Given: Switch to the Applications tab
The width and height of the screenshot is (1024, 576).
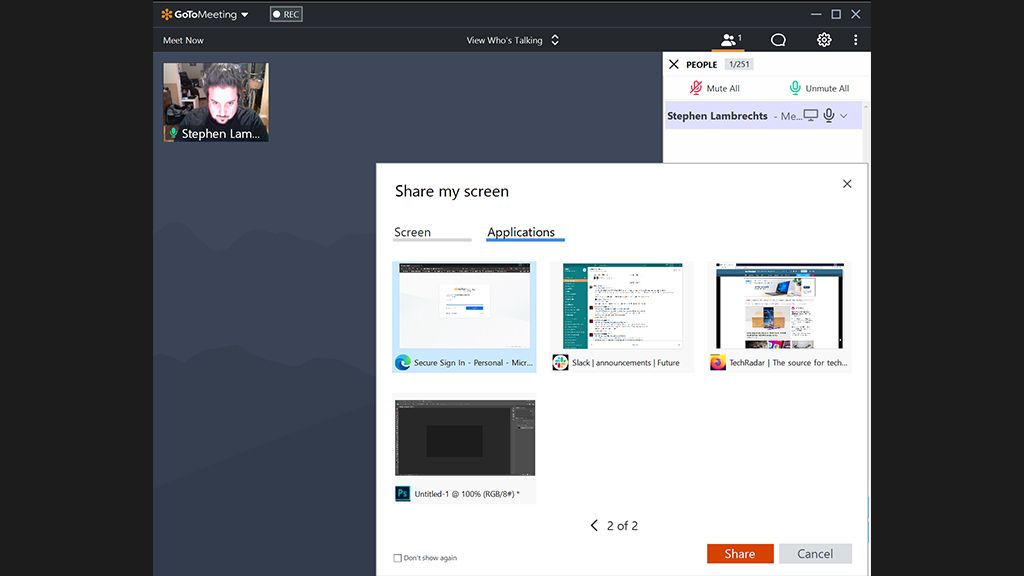Looking at the screenshot, I should click(524, 232).
